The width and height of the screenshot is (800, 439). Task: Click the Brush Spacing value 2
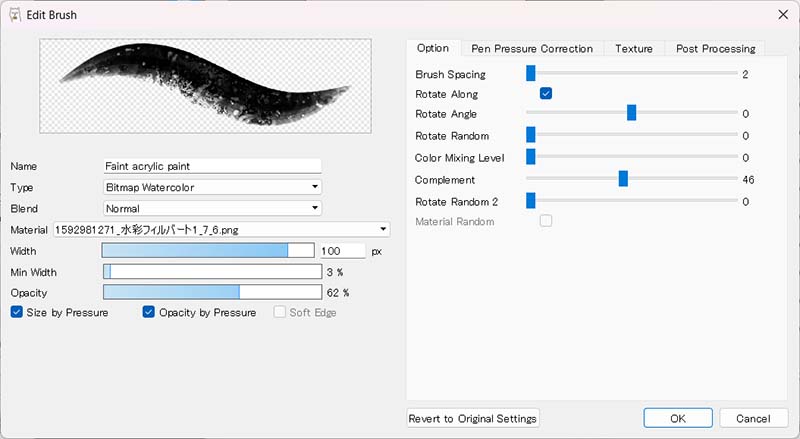[745, 75]
